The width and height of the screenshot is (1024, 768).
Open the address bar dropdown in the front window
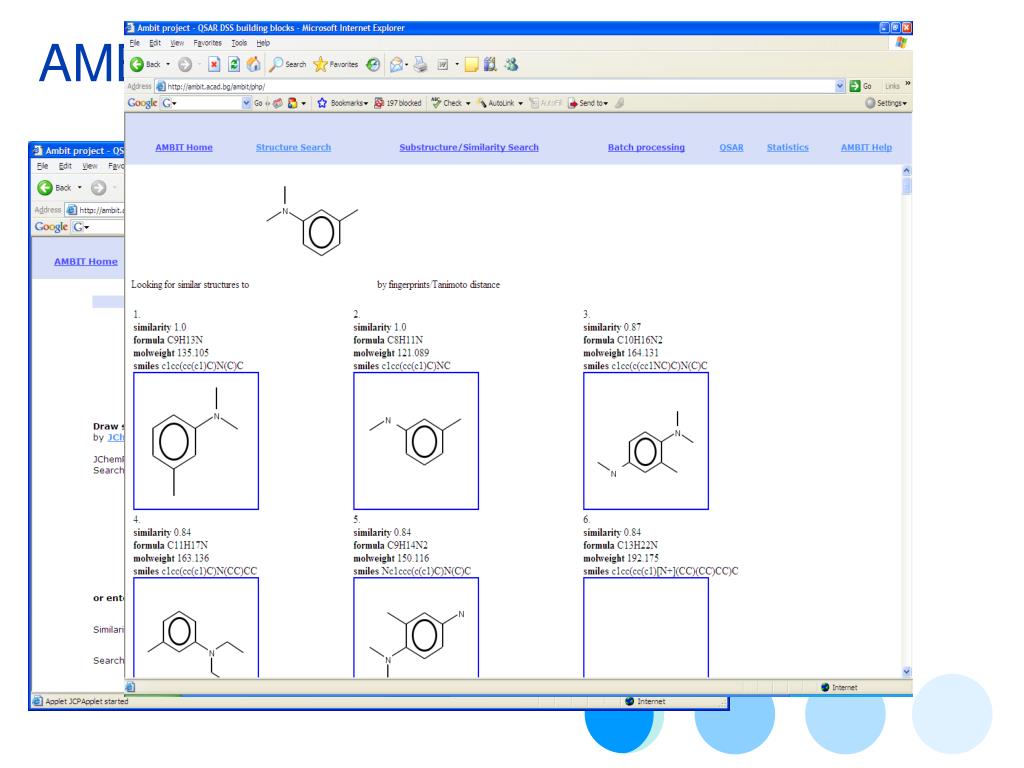(840, 86)
